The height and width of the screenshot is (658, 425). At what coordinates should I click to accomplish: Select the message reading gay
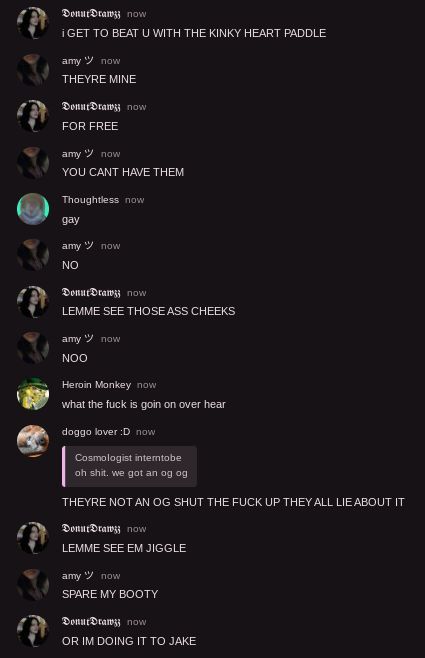(70, 220)
